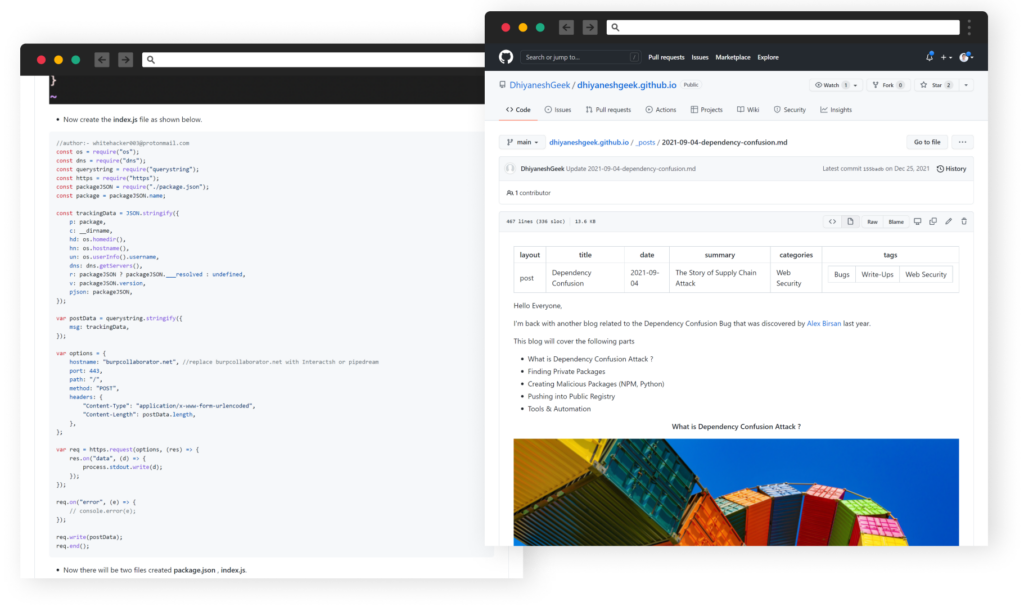Open the latest commit hash link
This screenshot has width=1024, height=607.
pyautogui.click(x=873, y=169)
